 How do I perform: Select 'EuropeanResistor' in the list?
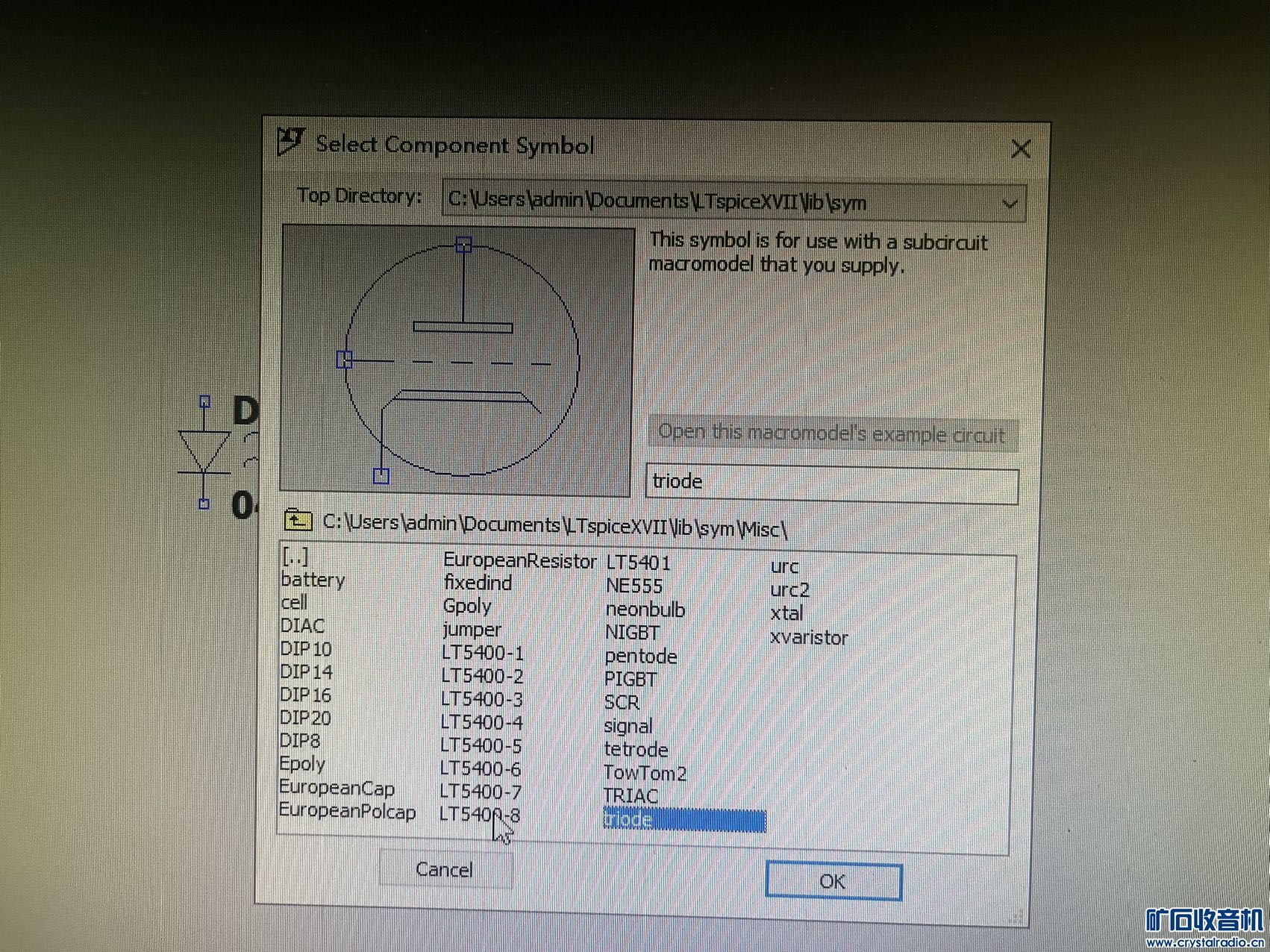point(520,560)
